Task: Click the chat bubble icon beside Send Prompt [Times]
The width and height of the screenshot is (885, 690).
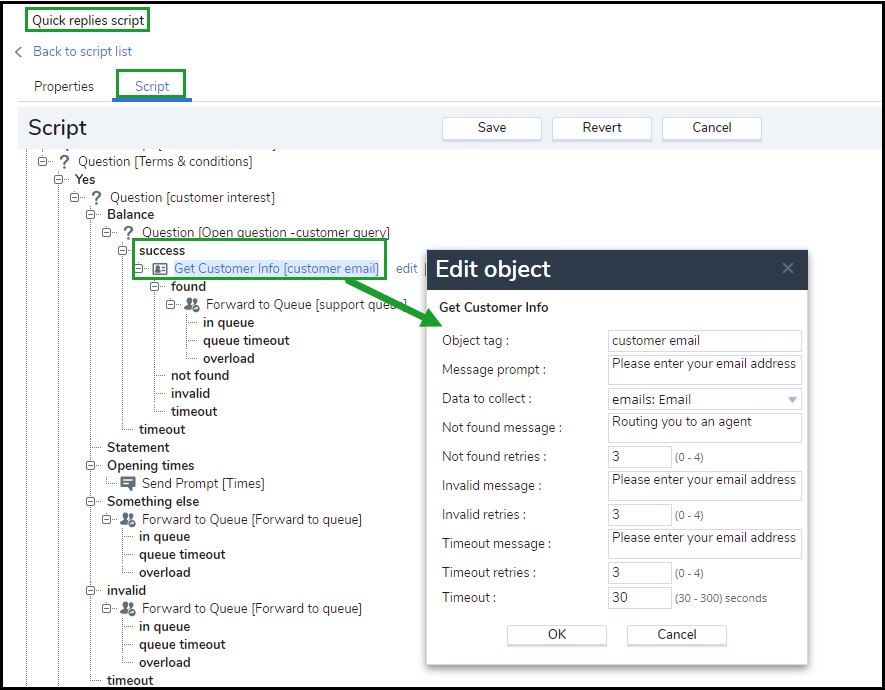Action: [128, 484]
